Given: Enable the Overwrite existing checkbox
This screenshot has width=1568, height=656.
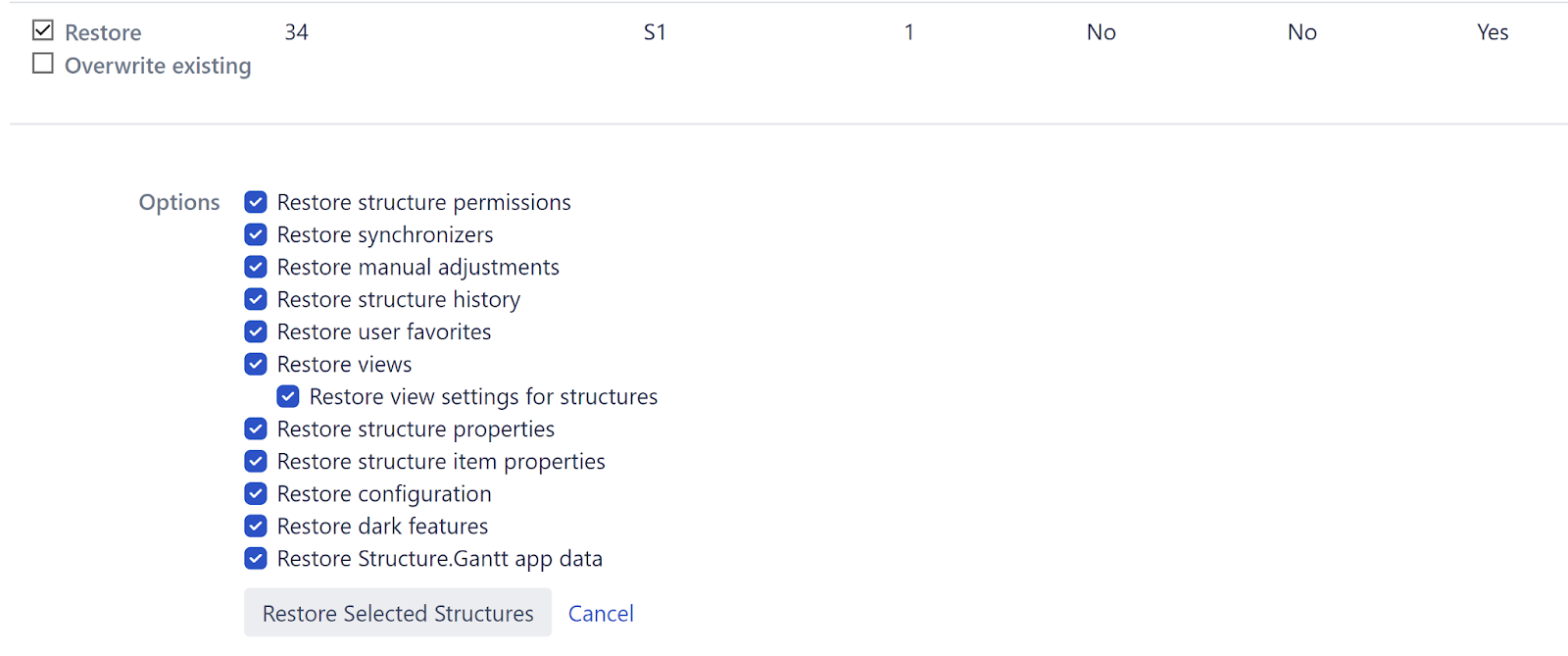Looking at the screenshot, I should 43,64.
